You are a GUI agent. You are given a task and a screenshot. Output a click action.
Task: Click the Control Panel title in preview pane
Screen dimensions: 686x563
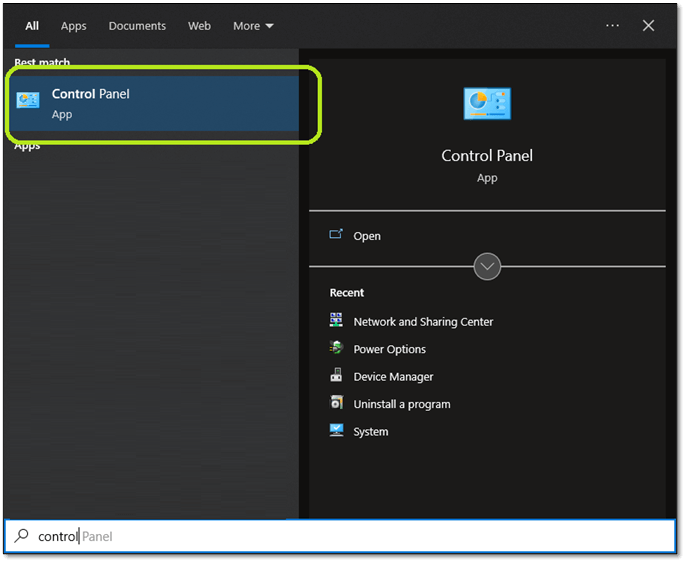[487, 156]
